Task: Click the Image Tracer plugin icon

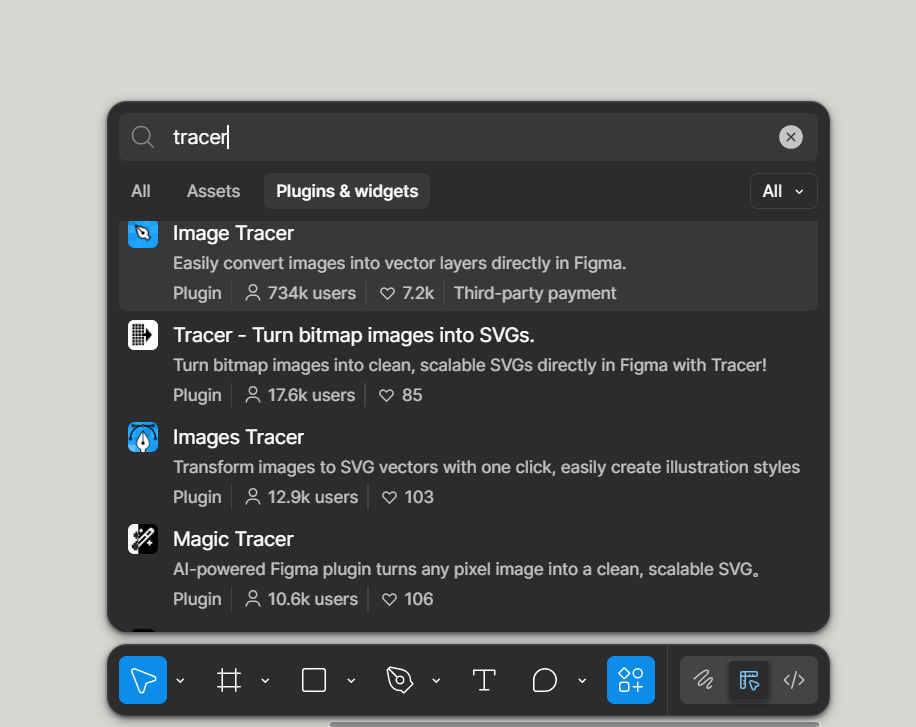Action: (143, 234)
